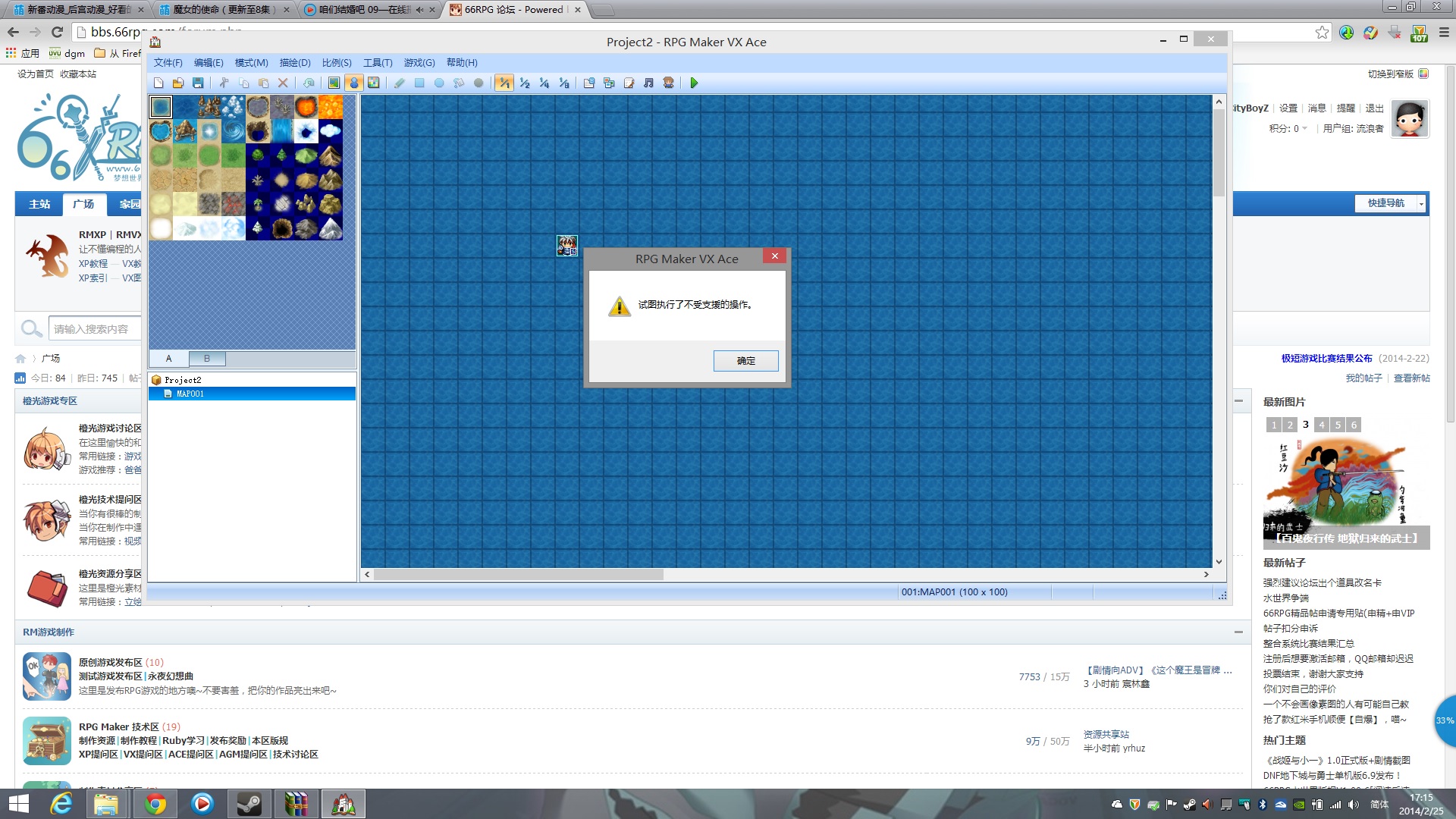Viewport: 1456px width, 819px height.
Task: Open the 游戏(G) menu
Action: click(x=419, y=63)
